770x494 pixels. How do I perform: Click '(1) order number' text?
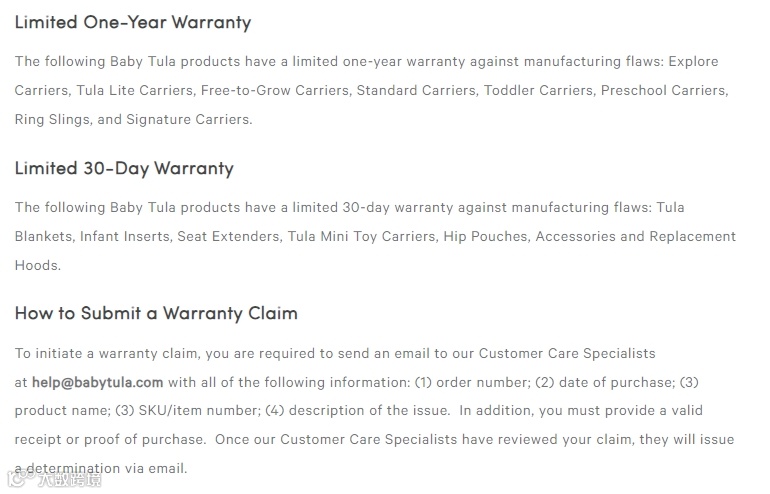(x=473, y=383)
